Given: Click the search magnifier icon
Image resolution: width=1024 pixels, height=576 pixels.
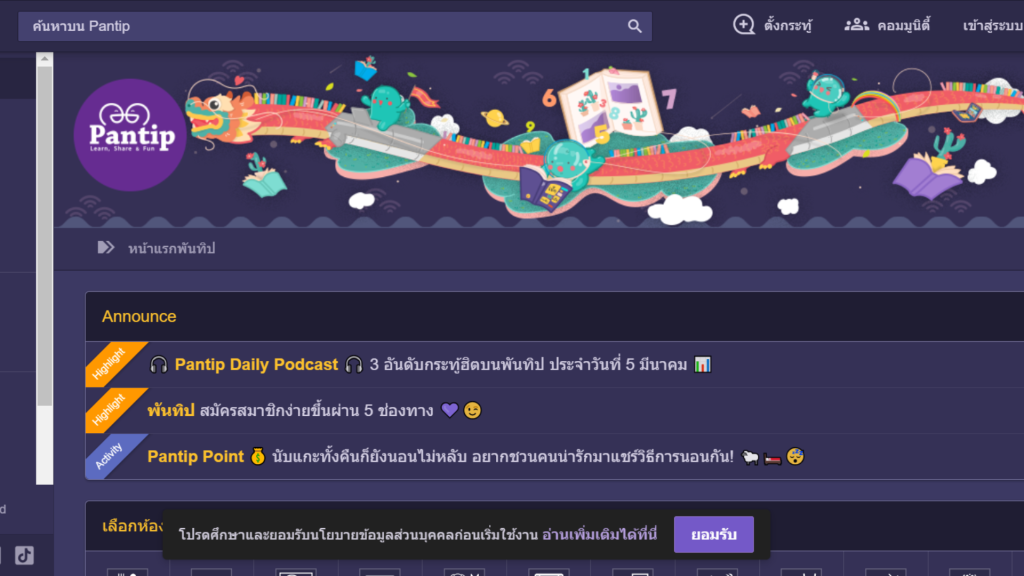Looking at the screenshot, I should [634, 26].
